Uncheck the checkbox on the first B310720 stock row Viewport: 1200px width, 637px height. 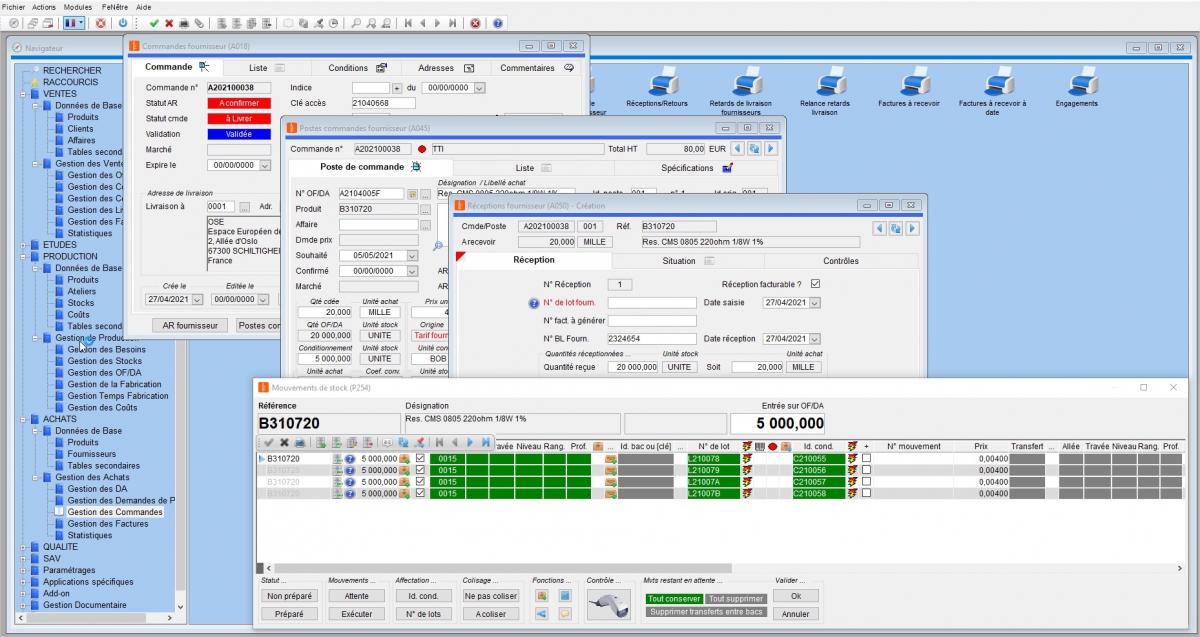click(420, 458)
